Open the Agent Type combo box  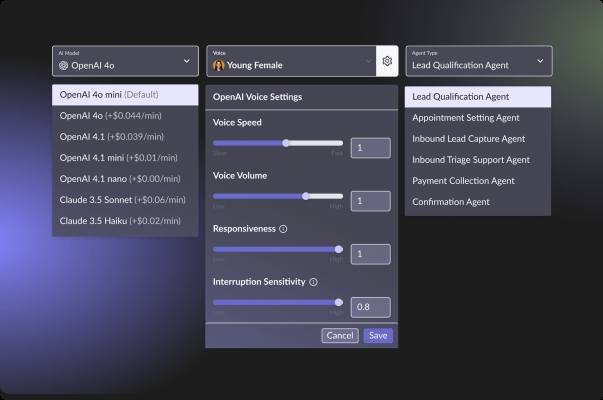click(479, 61)
